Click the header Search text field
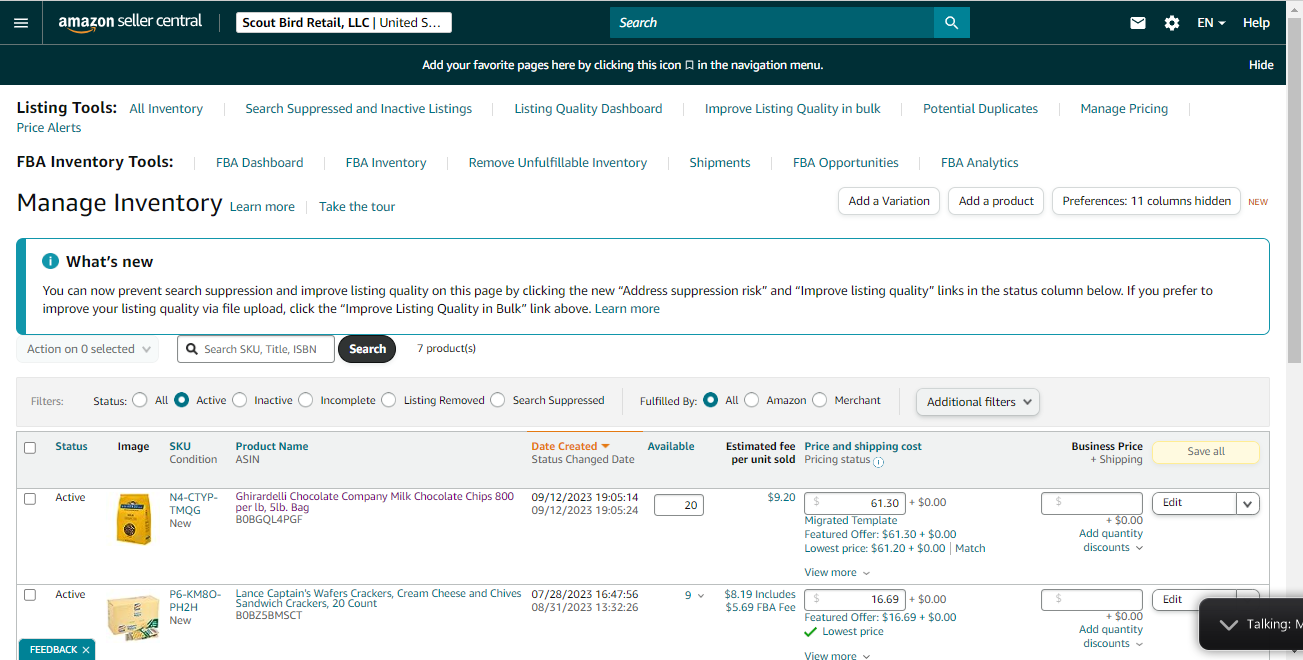Screen dimensions: 1303x660 point(772,22)
